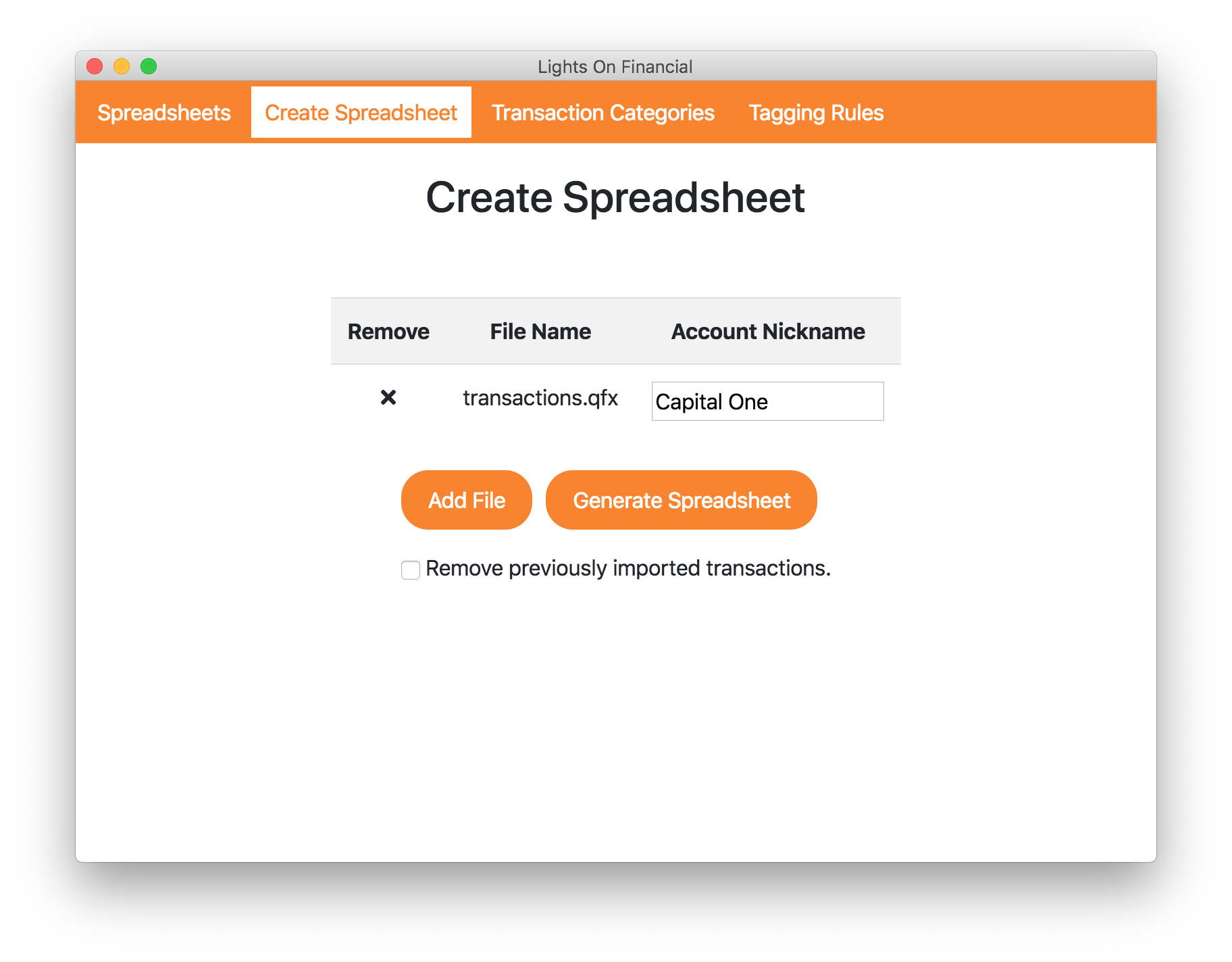
Task: Go to Tagging Rules
Action: [815, 112]
